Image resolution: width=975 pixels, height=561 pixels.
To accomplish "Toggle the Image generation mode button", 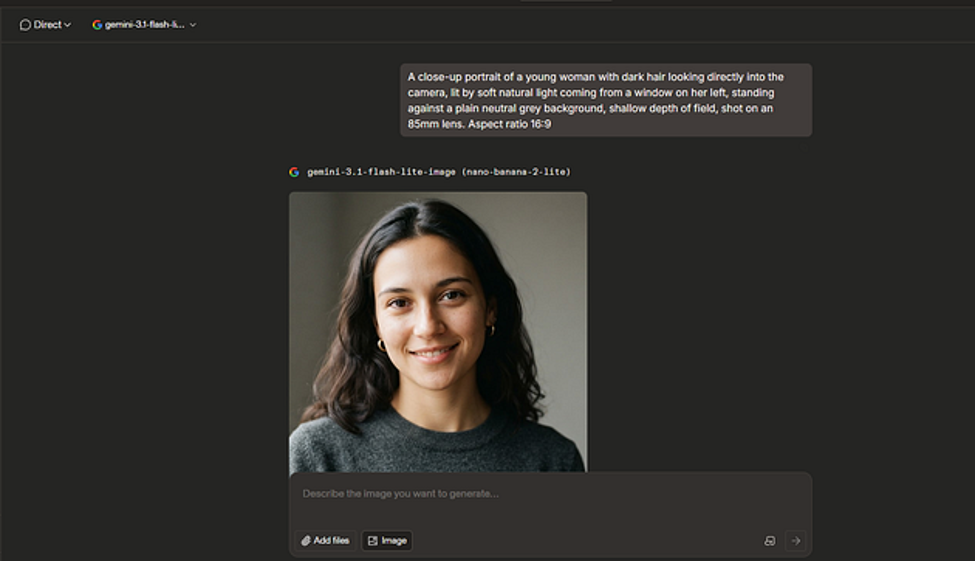I will tap(387, 540).
